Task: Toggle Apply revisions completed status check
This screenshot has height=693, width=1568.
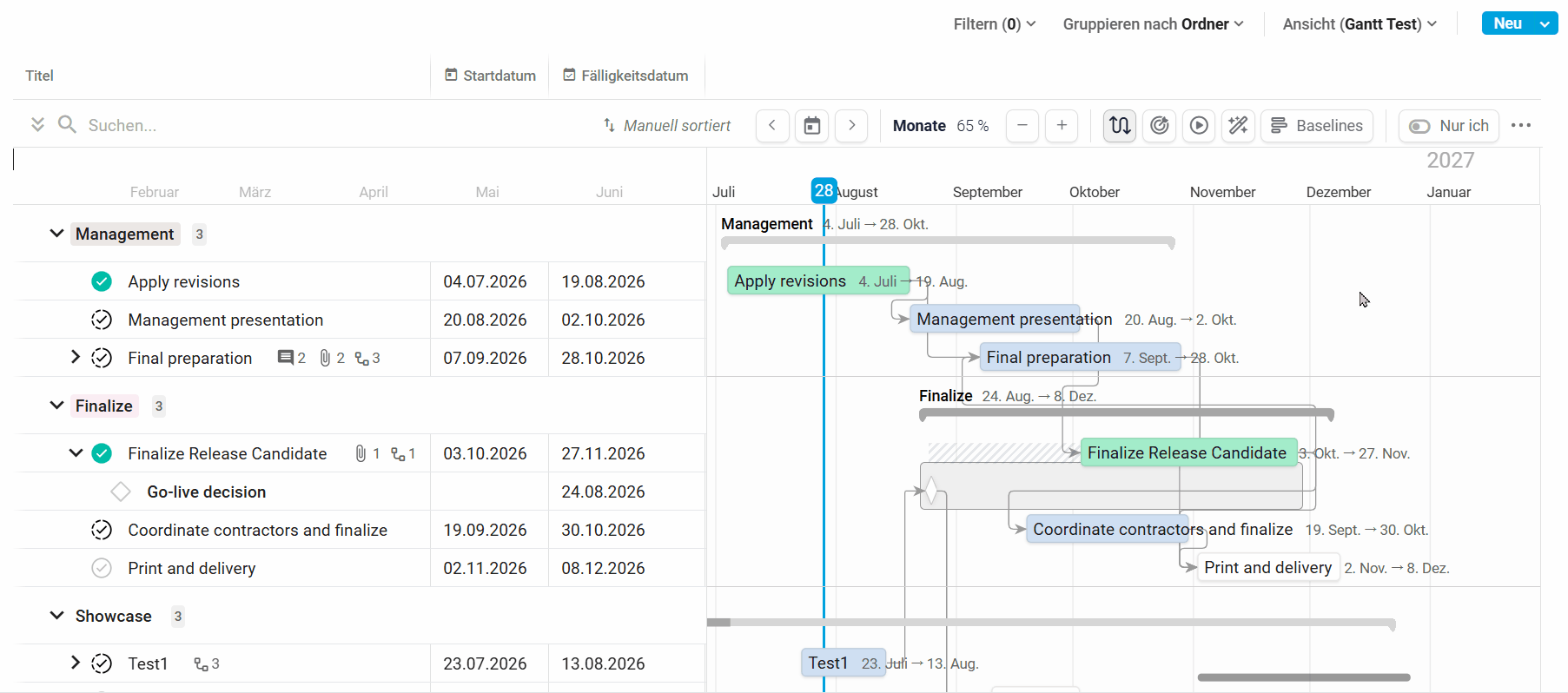Action: tap(102, 281)
